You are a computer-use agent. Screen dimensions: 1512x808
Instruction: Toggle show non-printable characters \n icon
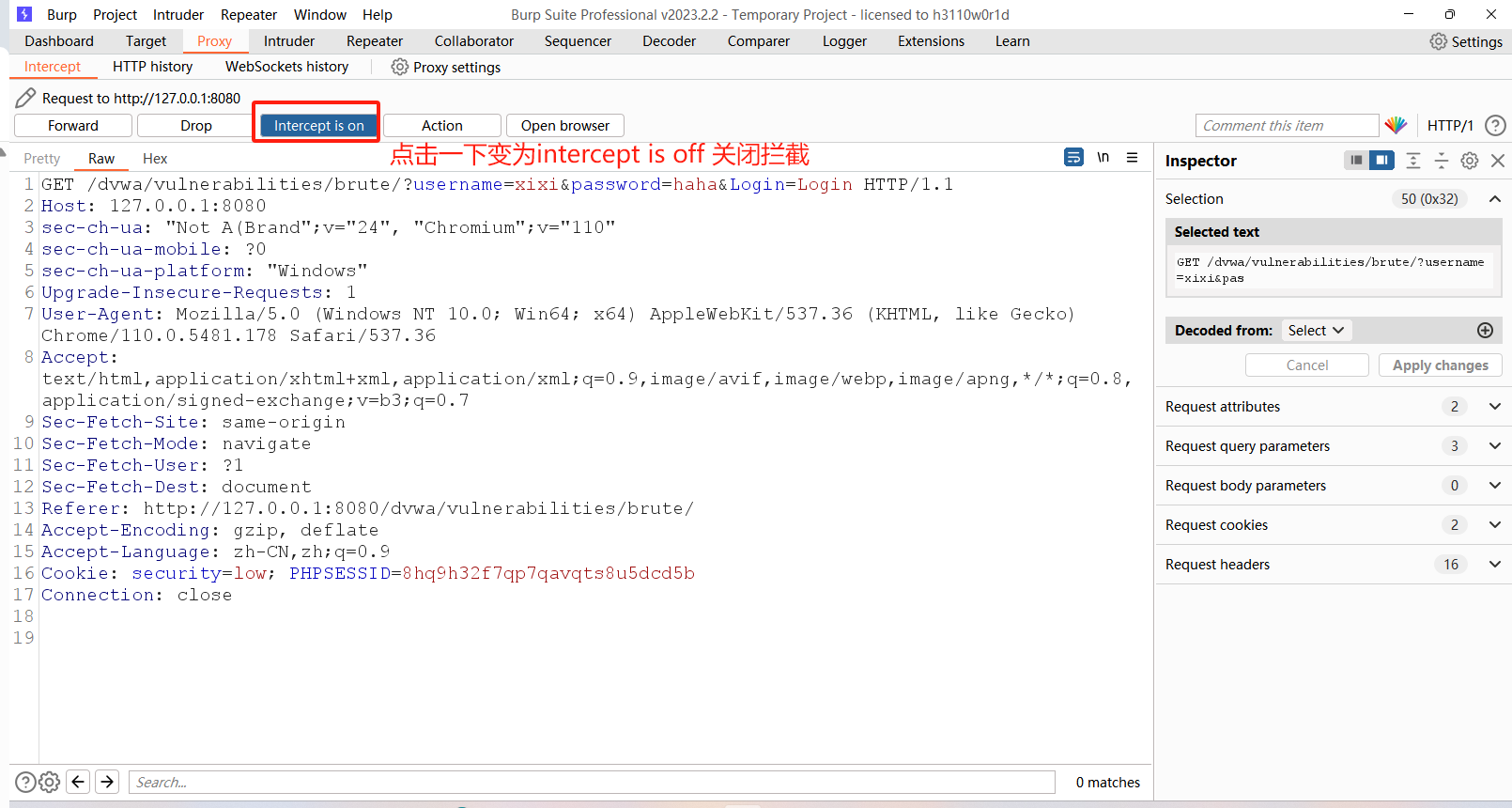click(x=1103, y=157)
